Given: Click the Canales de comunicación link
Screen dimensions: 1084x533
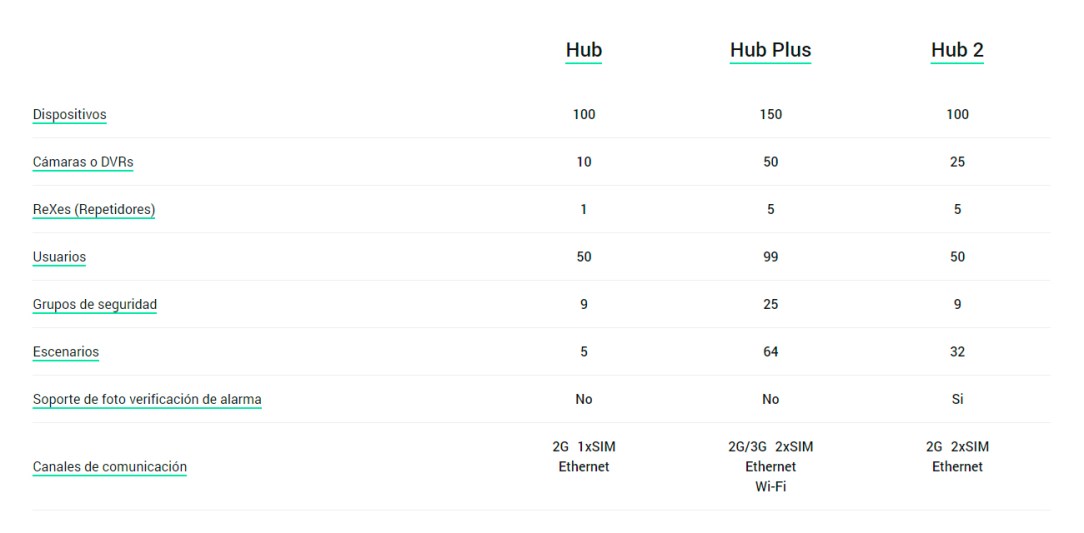Looking at the screenshot, I should click(110, 466).
